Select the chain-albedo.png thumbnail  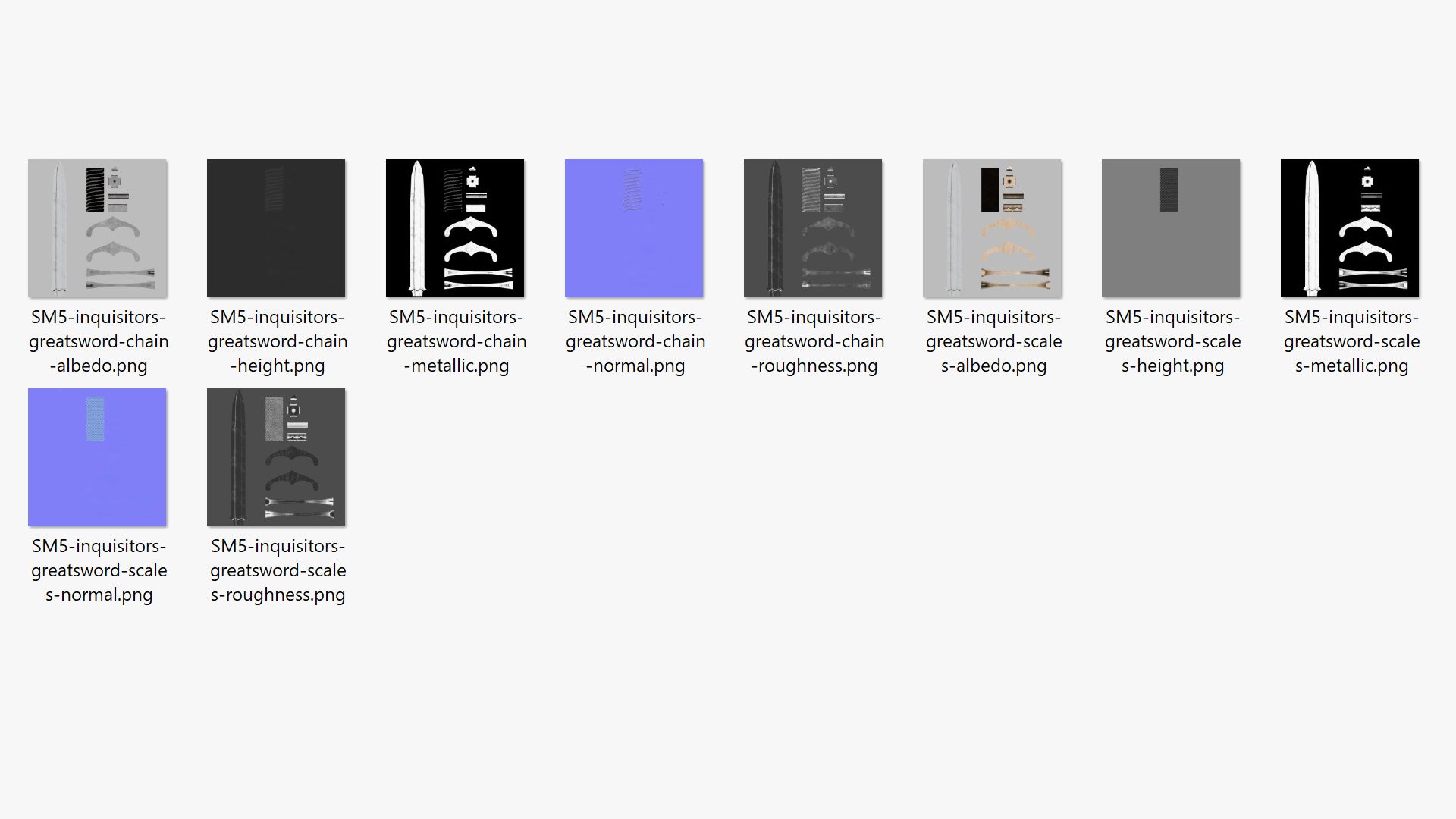tap(97, 228)
